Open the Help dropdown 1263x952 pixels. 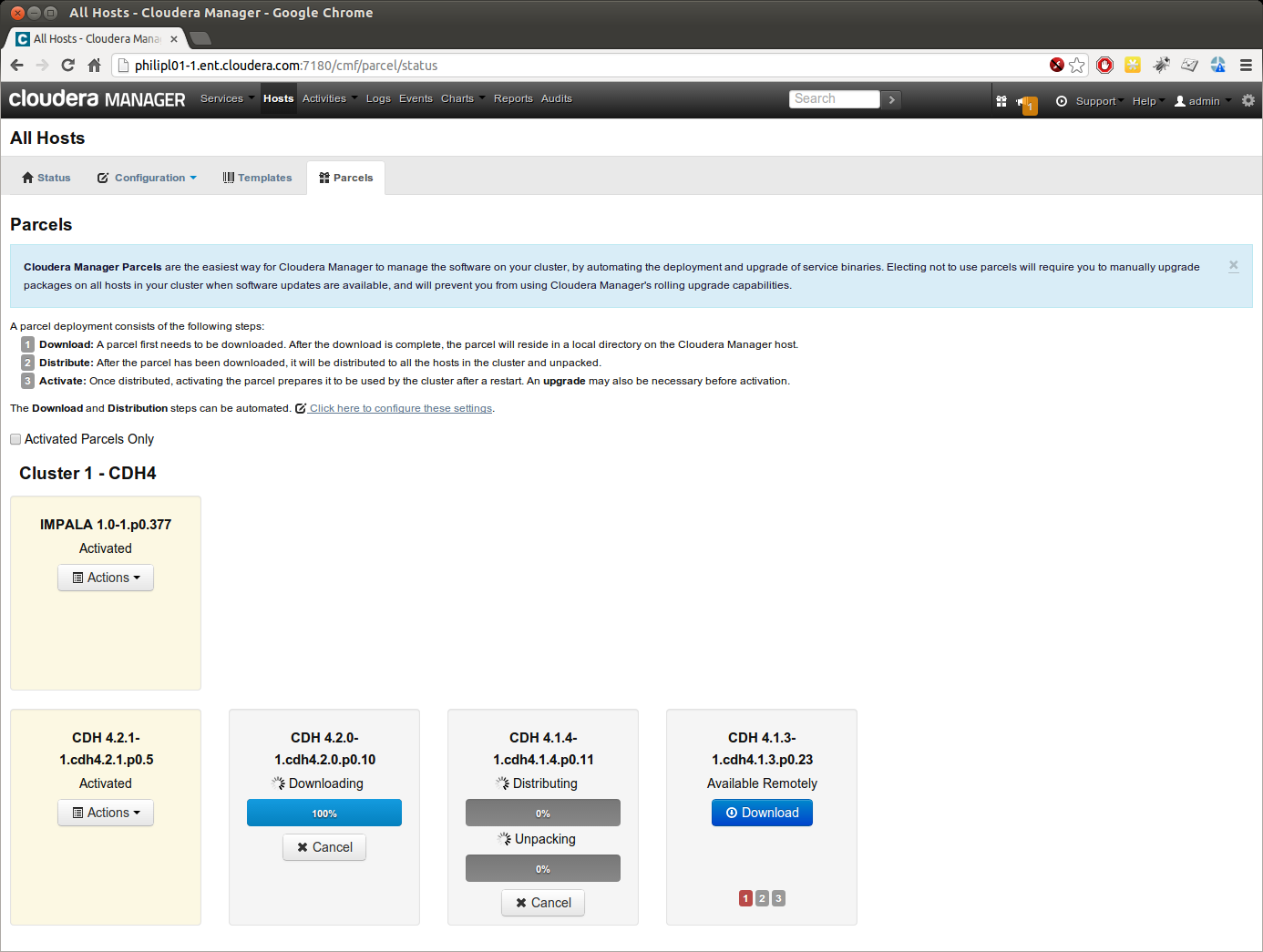click(1148, 101)
